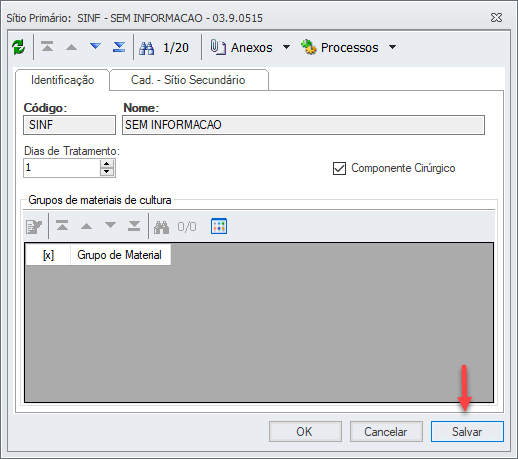Click the grid columns configuration icon
518x459 pixels.
coord(219,226)
